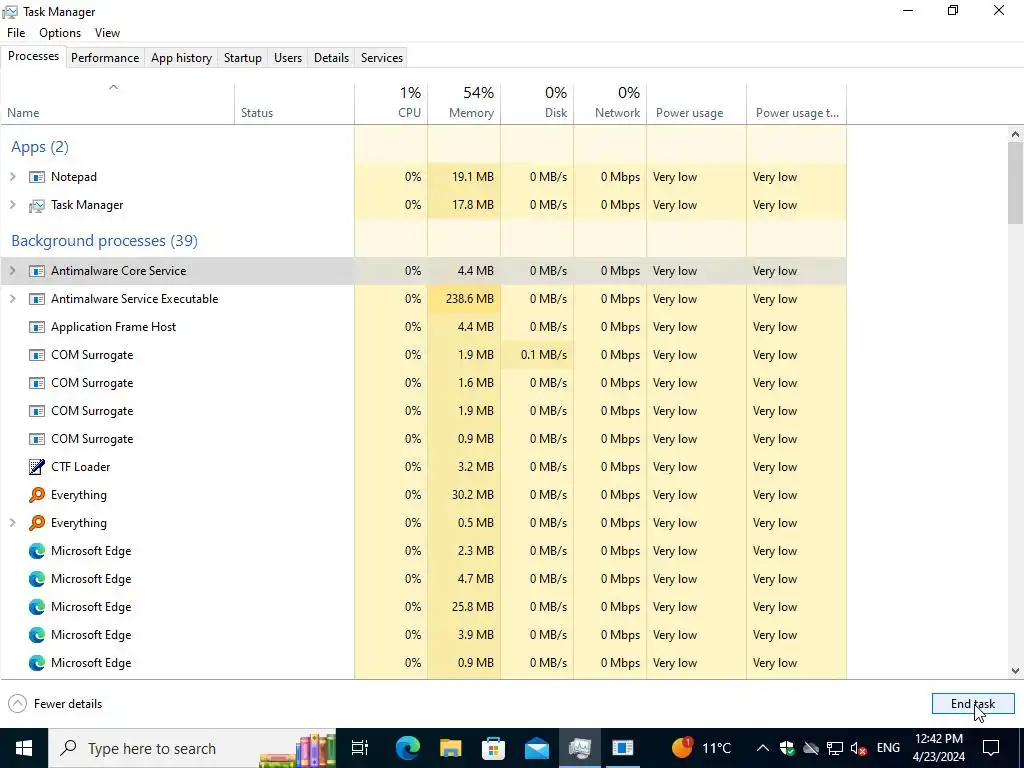
Task: Show hidden system tray icons
Action: coord(762,748)
